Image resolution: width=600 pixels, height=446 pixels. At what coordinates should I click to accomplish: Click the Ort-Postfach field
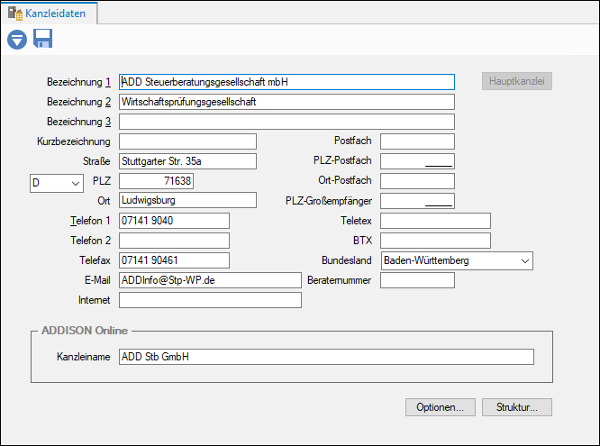417,181
